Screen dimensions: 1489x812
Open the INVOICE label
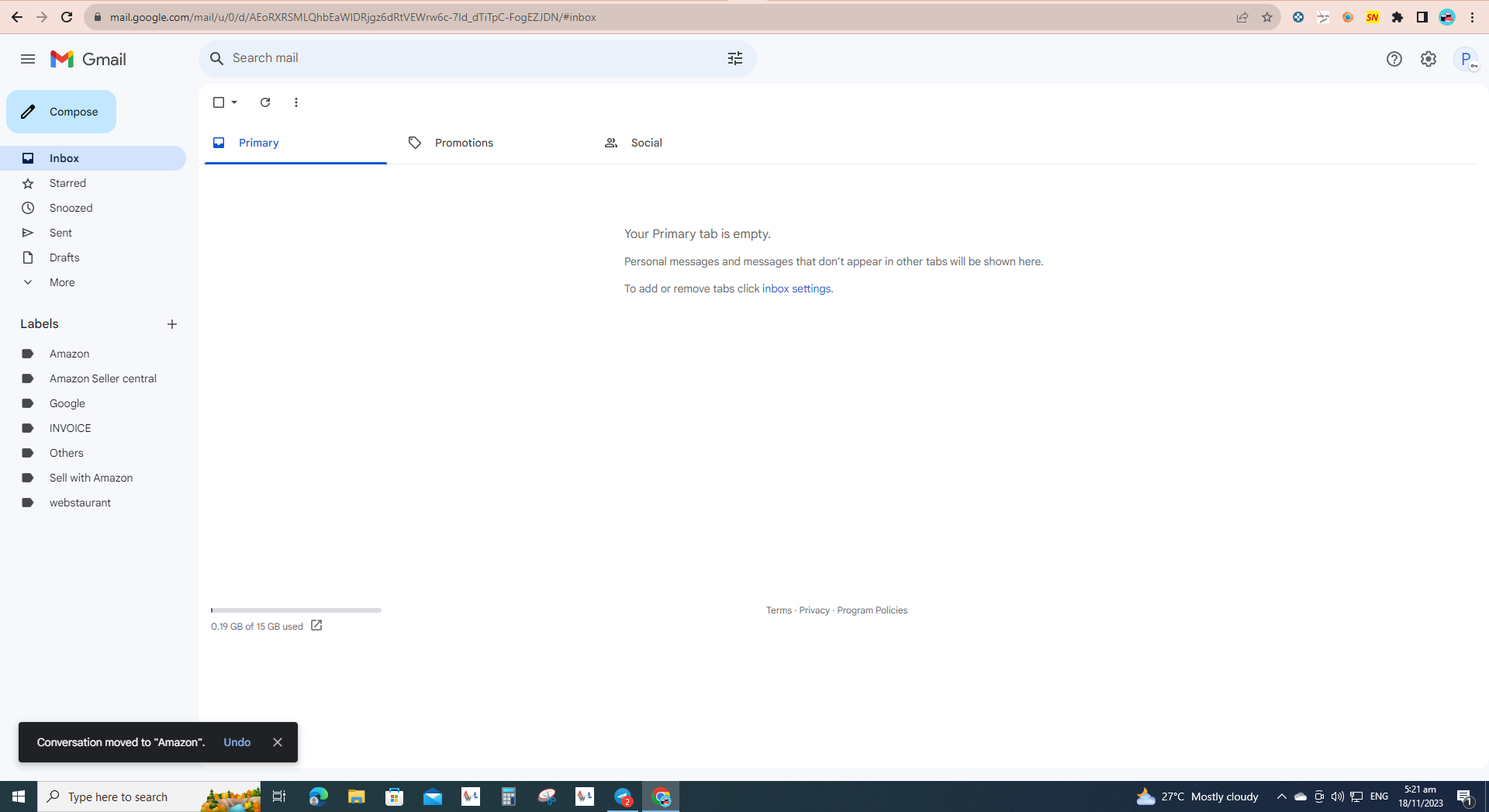point(93,428)
